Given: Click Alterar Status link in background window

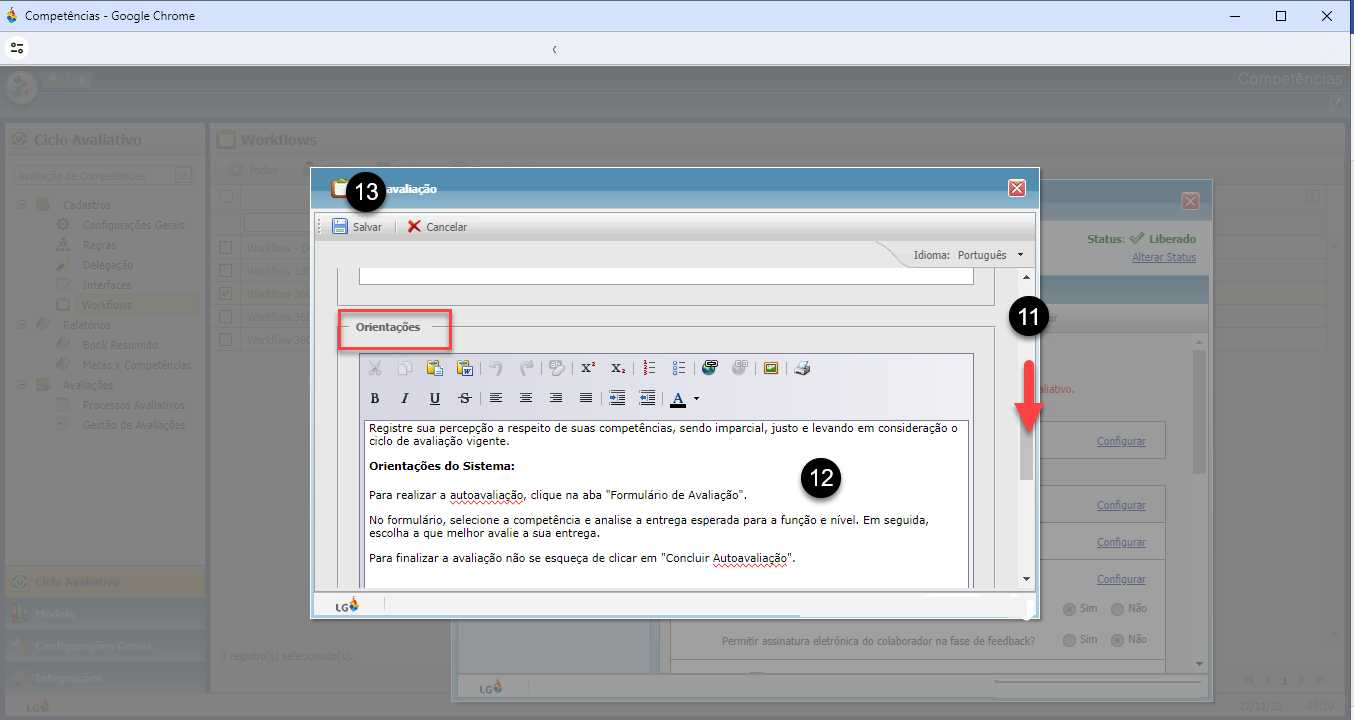Looking at the screenshot, I should point(1164,257).
